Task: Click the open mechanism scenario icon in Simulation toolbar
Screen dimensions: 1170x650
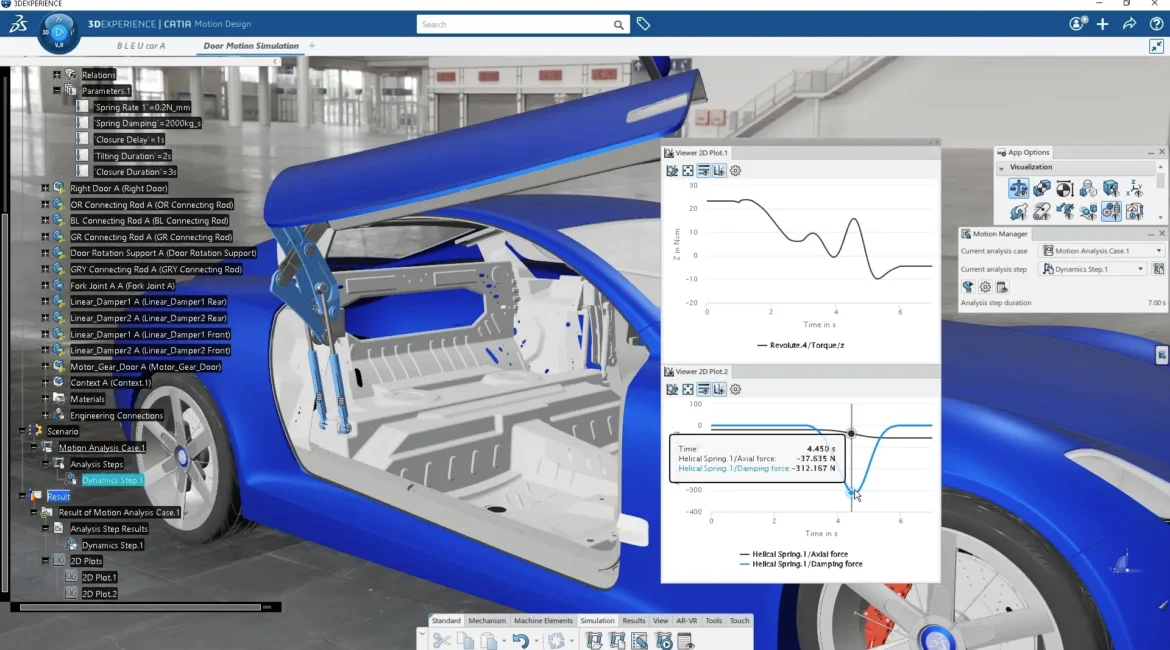Action: 594,640
